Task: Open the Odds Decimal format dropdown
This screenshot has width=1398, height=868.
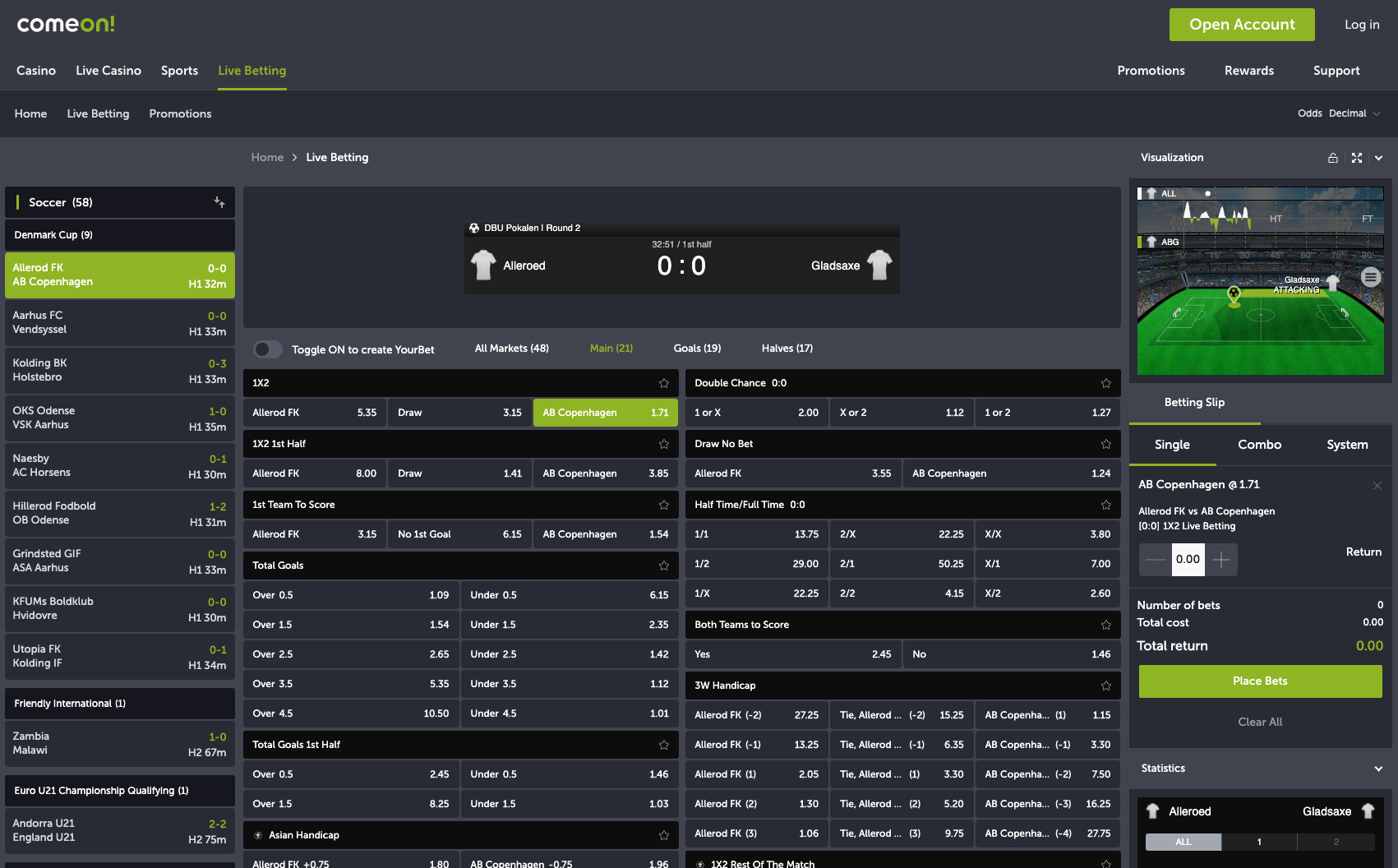Action: tap(1339, 113)
